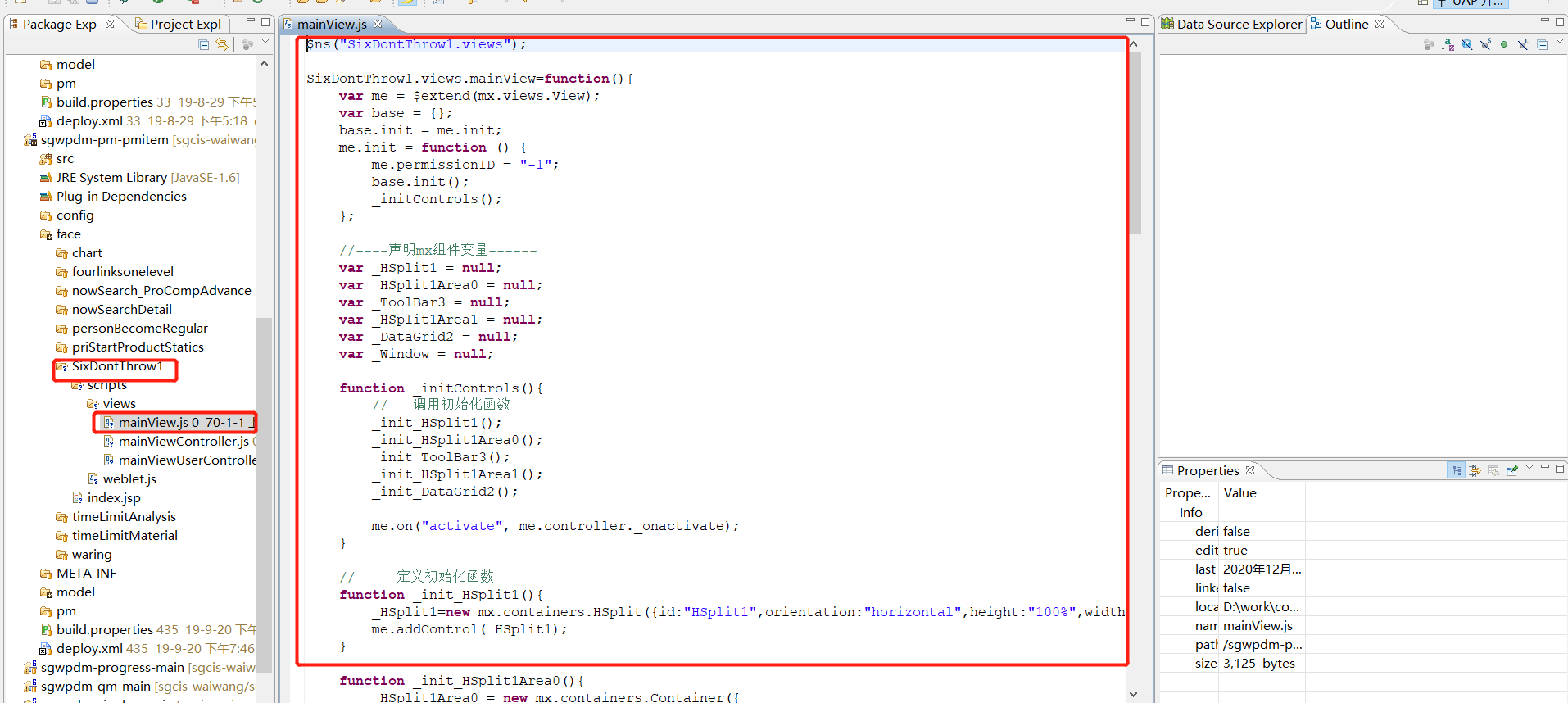
Task: Maximize the Properties panel
Action: point(1560,468)
